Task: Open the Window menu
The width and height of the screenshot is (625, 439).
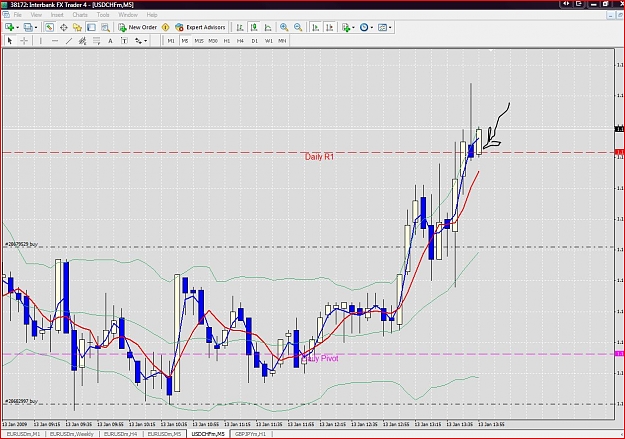Action: [128, 15]
